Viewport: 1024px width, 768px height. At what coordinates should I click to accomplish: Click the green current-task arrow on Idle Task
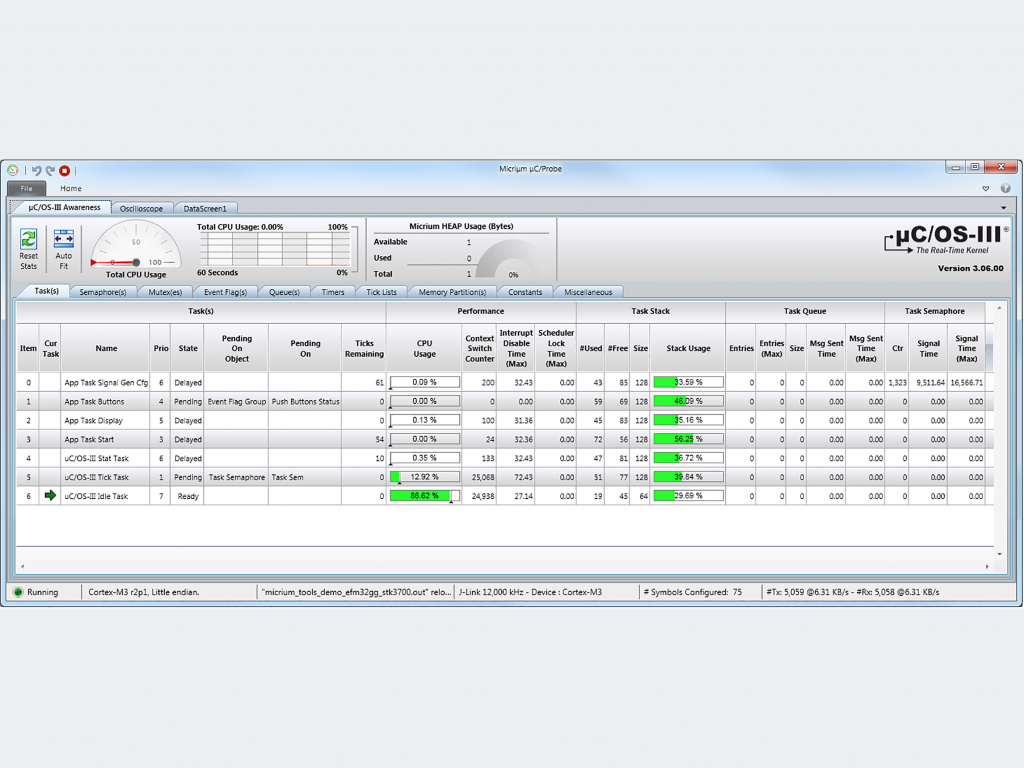(50, 496)
